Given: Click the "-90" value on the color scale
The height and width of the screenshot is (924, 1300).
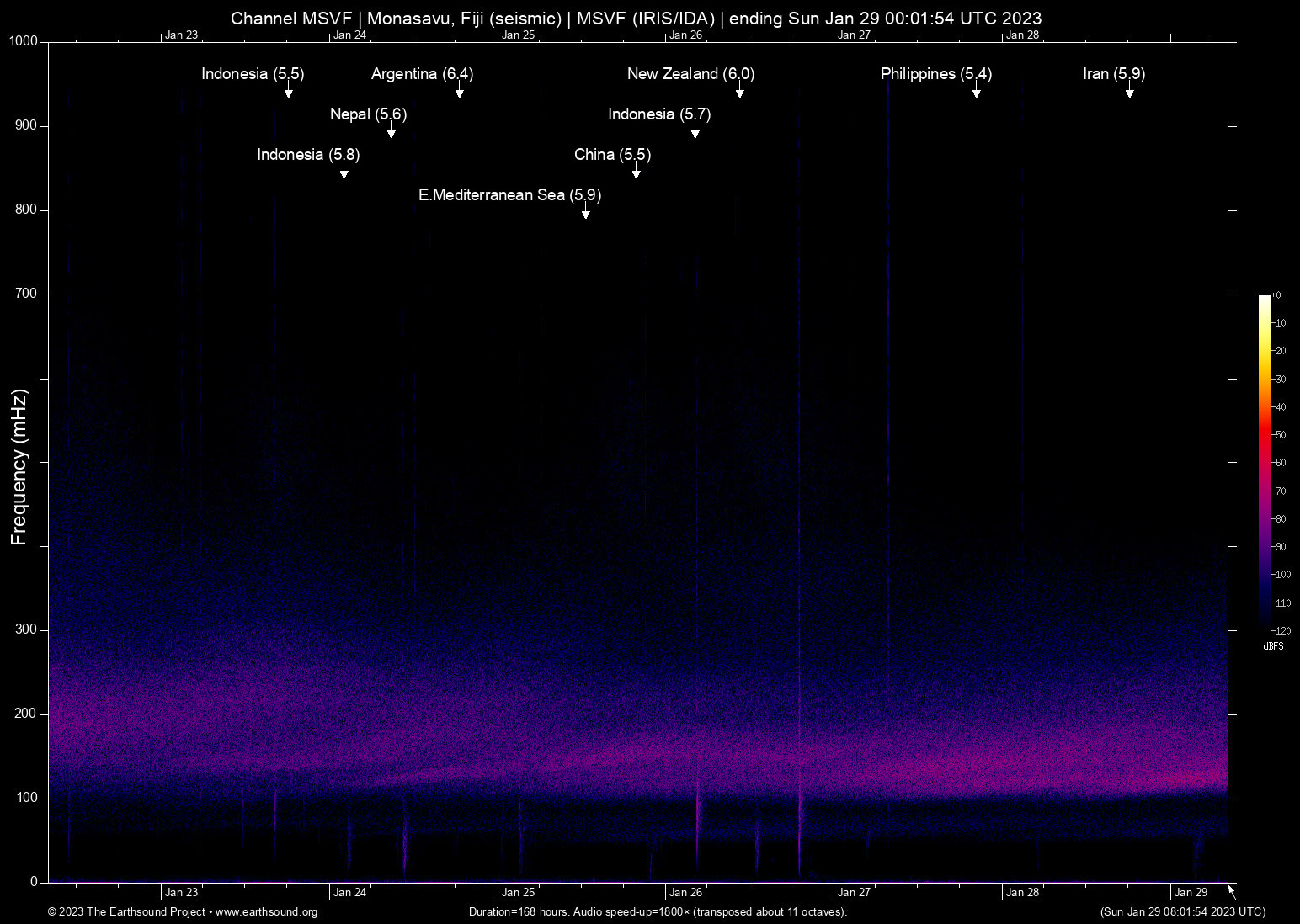Looking at the screenshot, I should click(x=1278, y=547).
